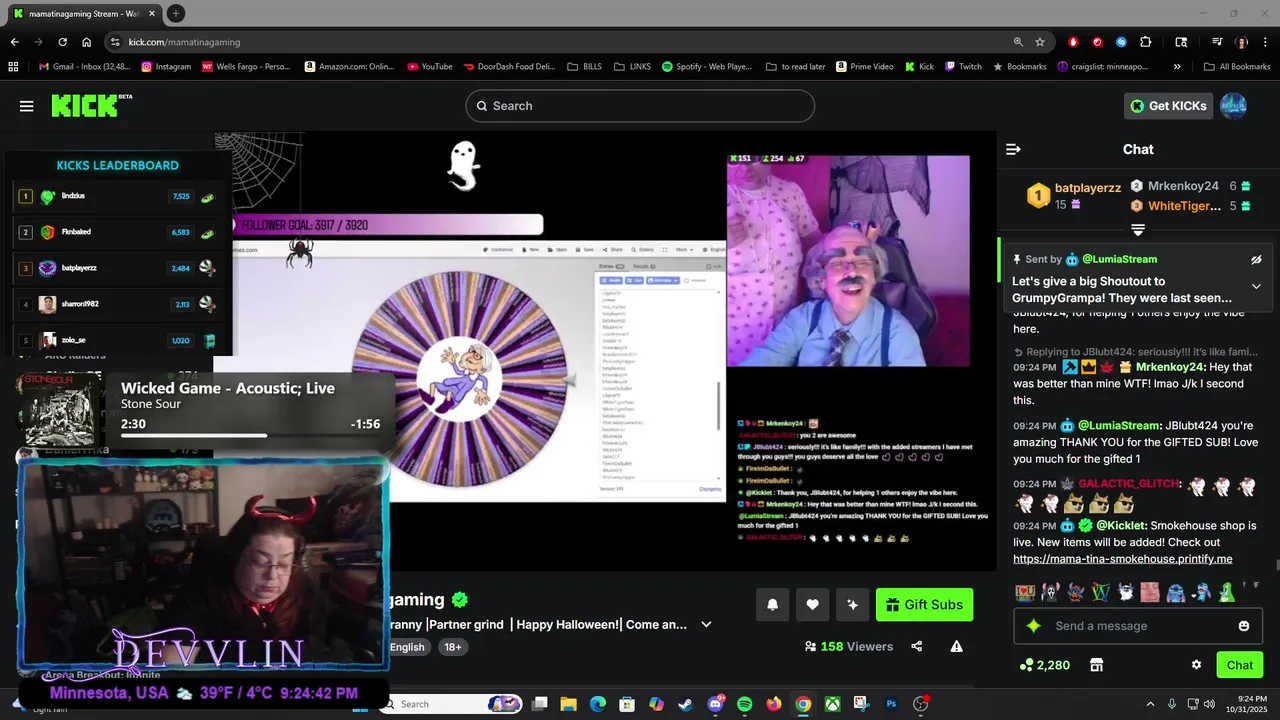
Task: Open Spotify from the Windows taskbar
Action: (x=744, y=704)
